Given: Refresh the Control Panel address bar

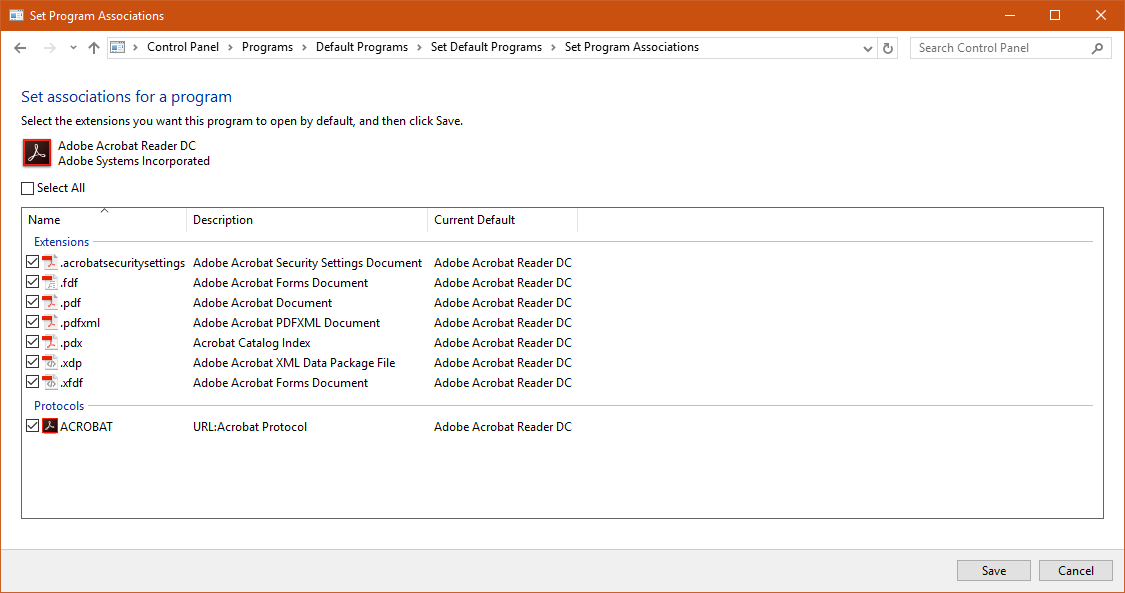Looking at the screenshot, I should click(x=888, y=48).
